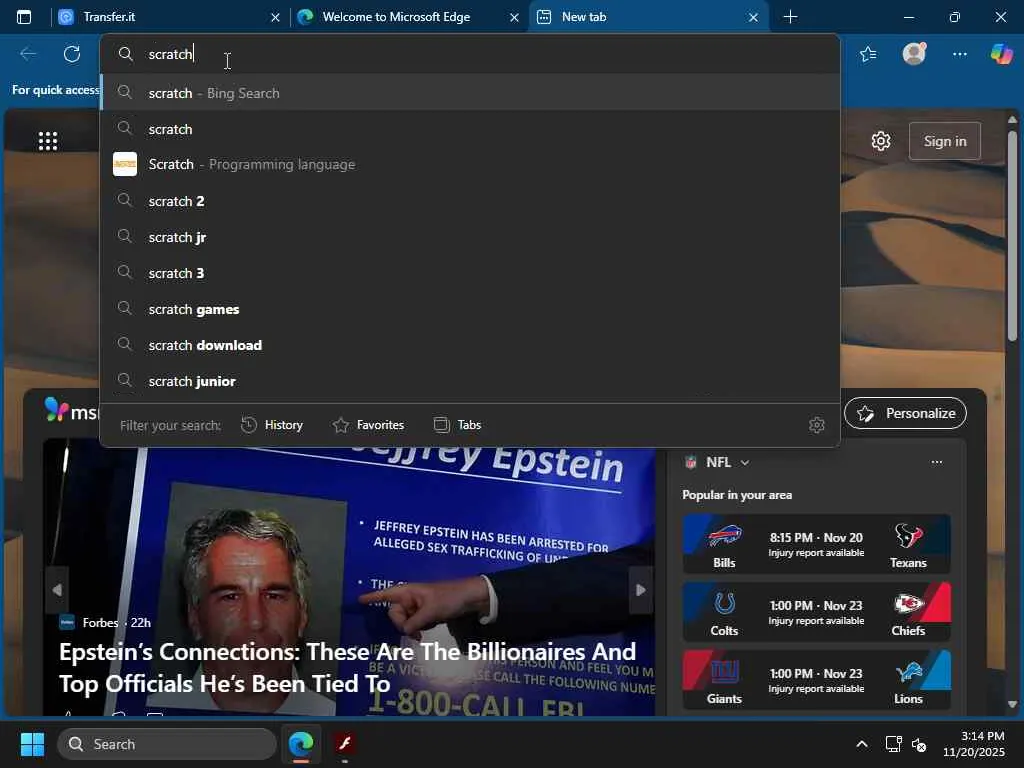Filter search by Favorites

pyautogui.click(x=368, y=425)
